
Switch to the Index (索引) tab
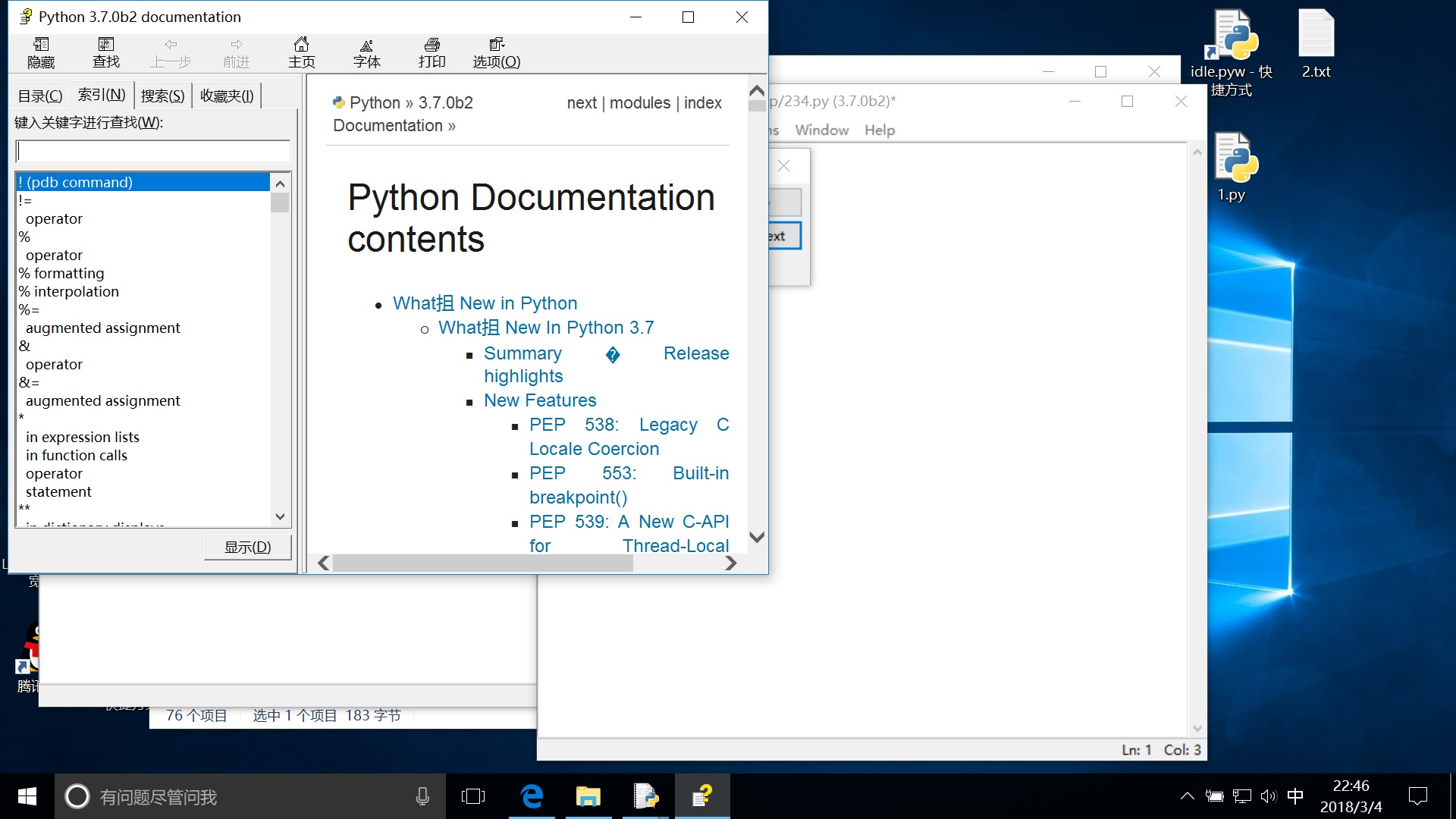click(102, 95)
